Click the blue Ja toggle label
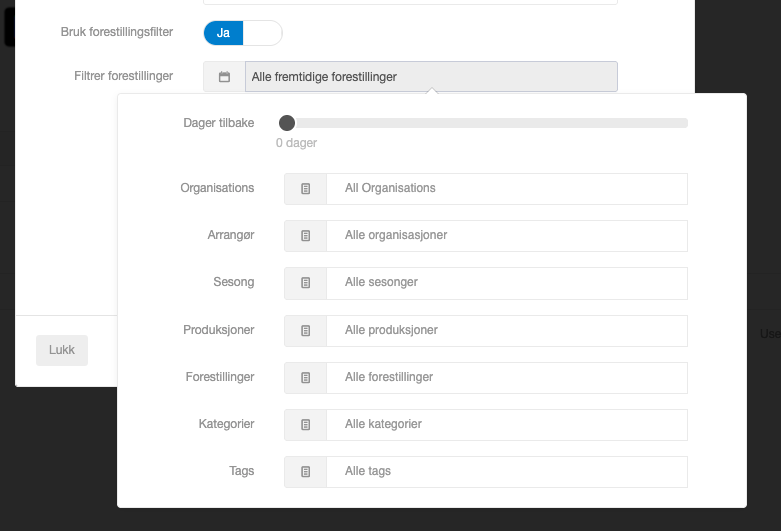 click(x=223, y=33)
